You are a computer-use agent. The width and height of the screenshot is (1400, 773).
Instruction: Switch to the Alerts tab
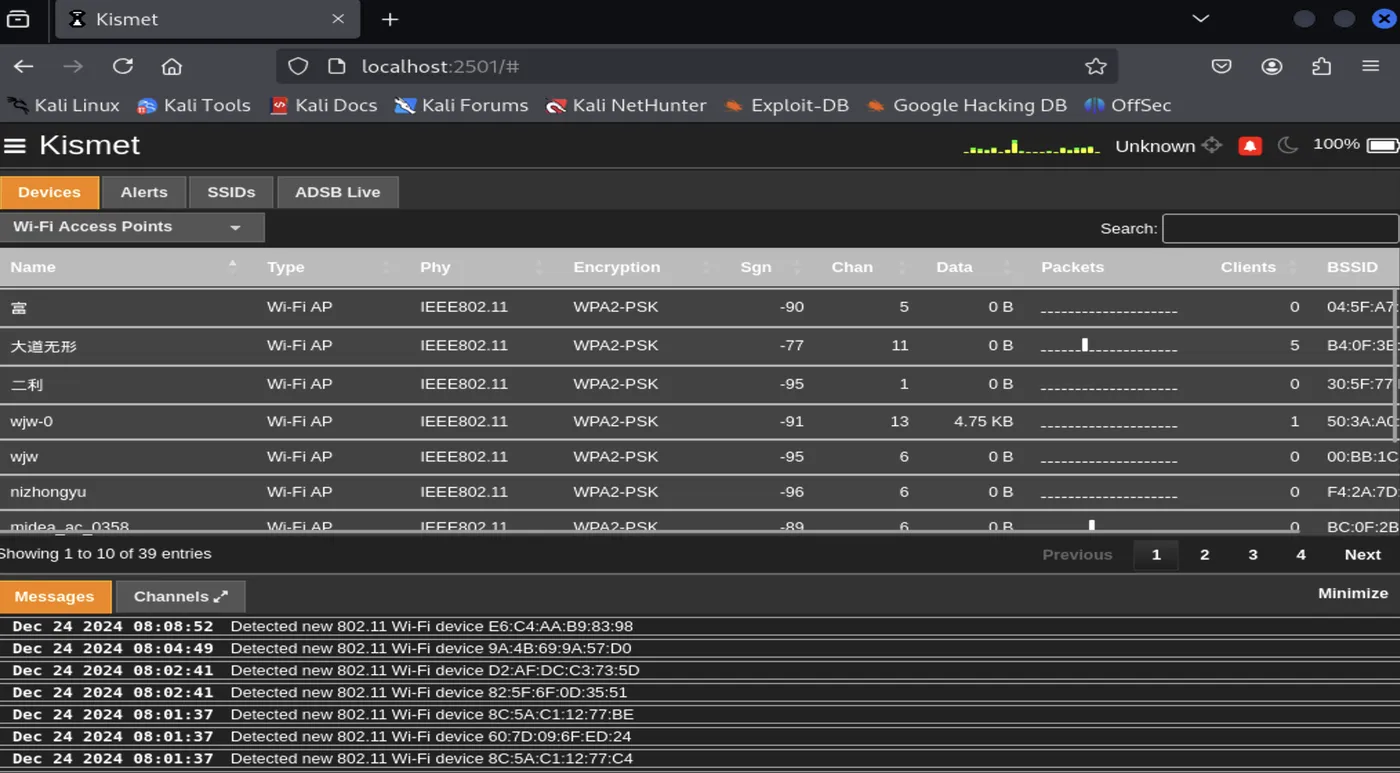point(144,192)
